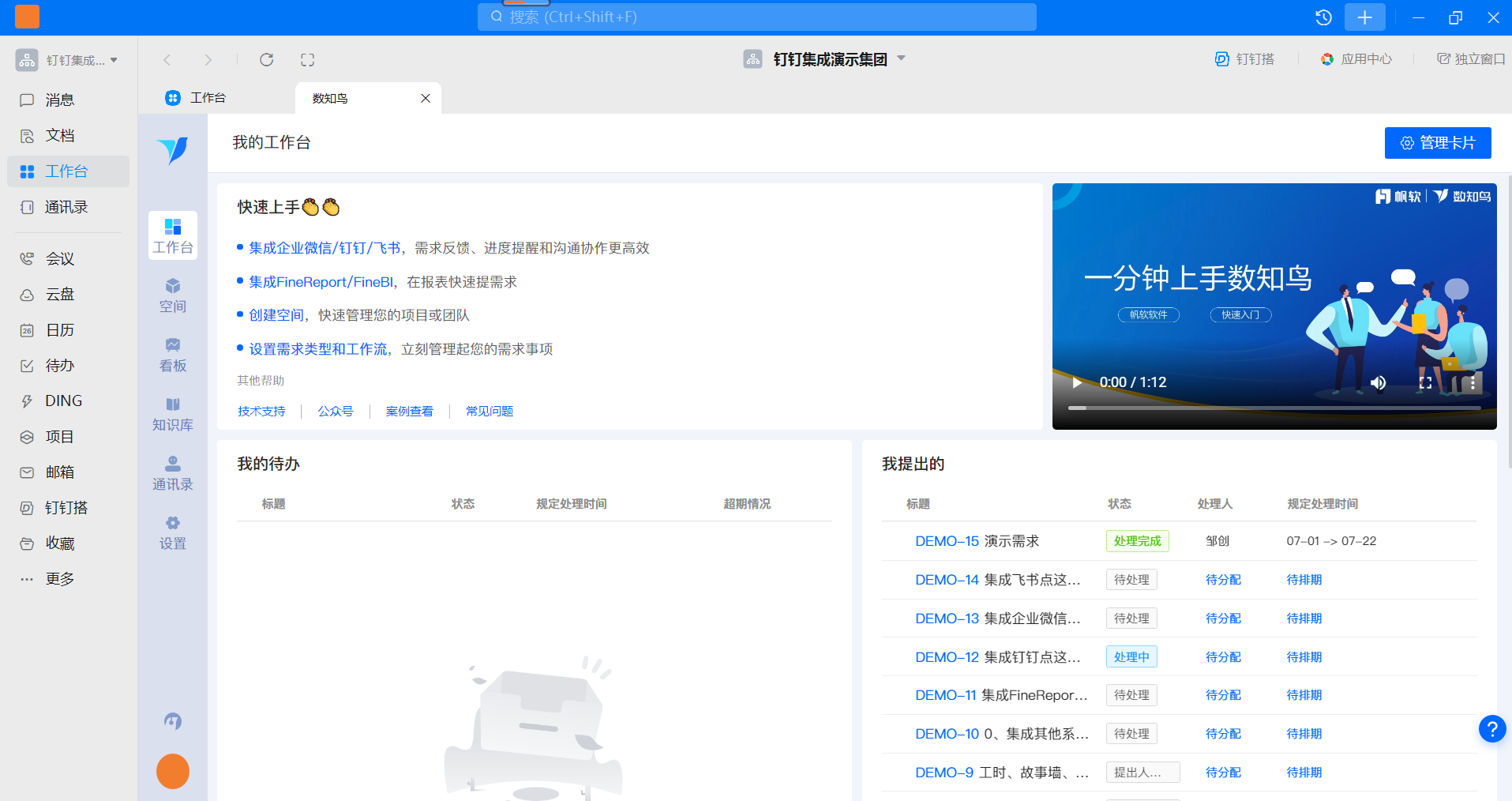The image size is (1512, 801).
Task: Play the 一分钟上手数知鸟 video
Action: tap(1077, 382)
